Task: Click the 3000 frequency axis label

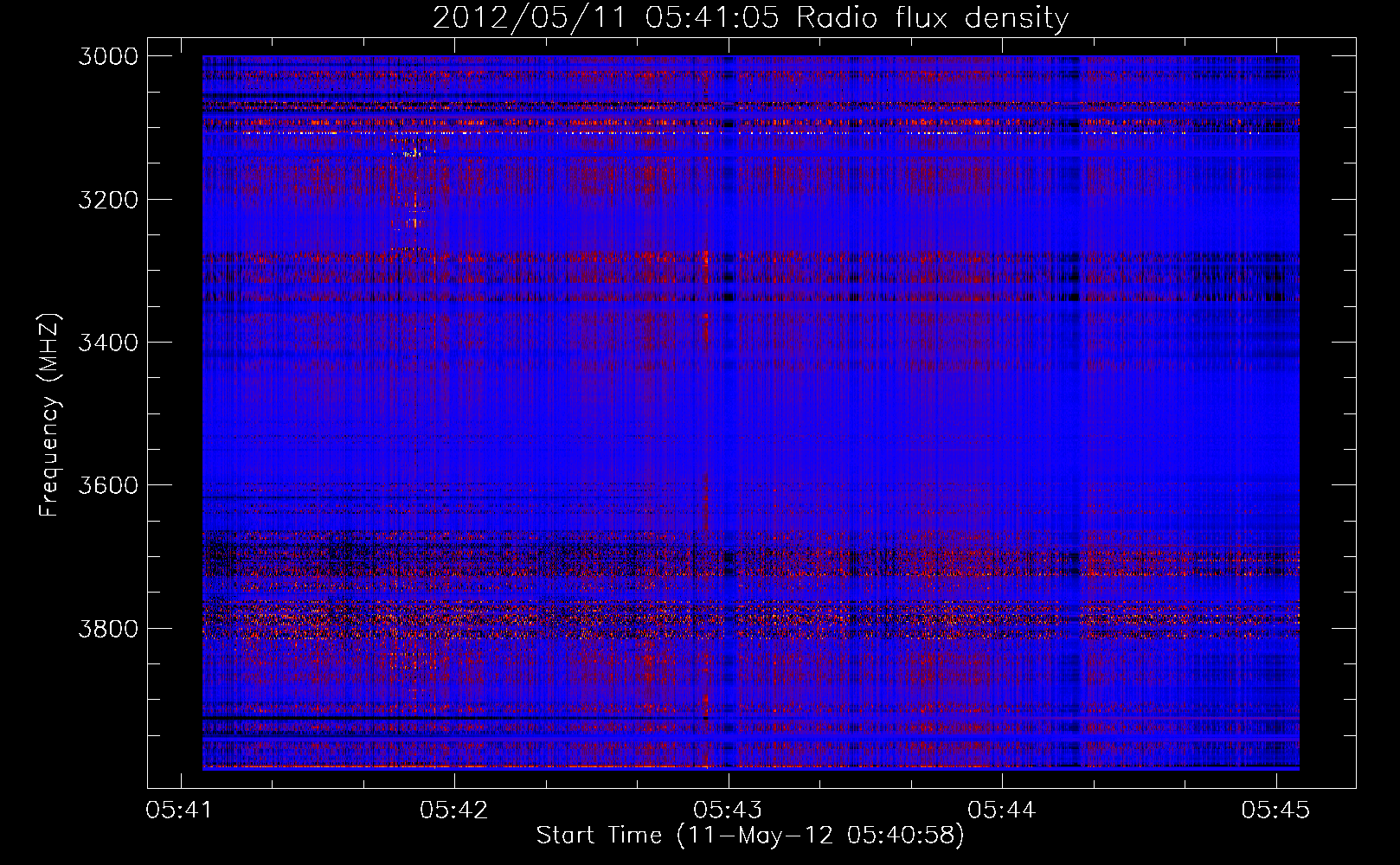Action: tap(108, 56)
